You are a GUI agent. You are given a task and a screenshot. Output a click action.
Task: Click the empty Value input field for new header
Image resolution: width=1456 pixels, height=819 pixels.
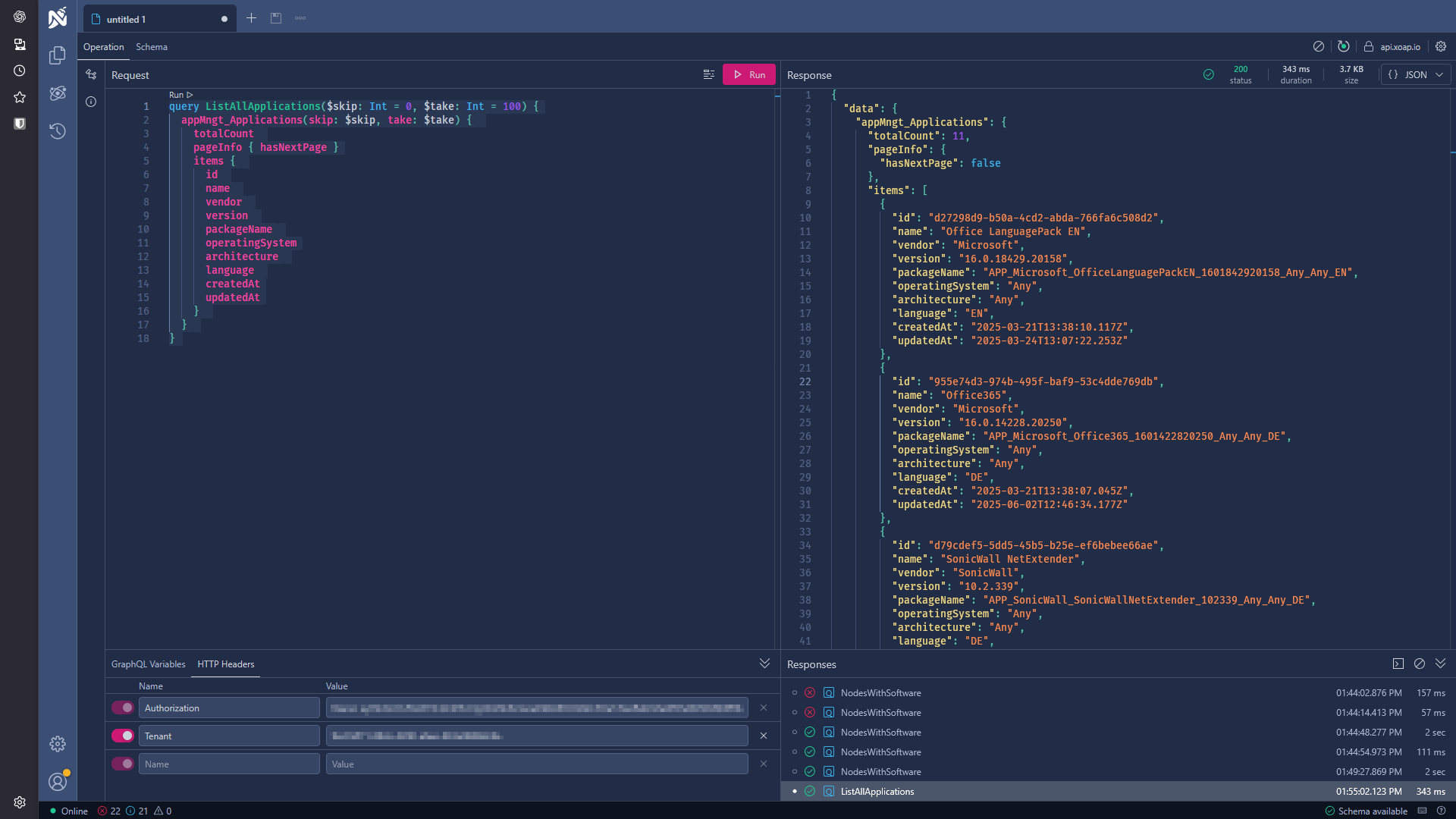click(535, 763)
